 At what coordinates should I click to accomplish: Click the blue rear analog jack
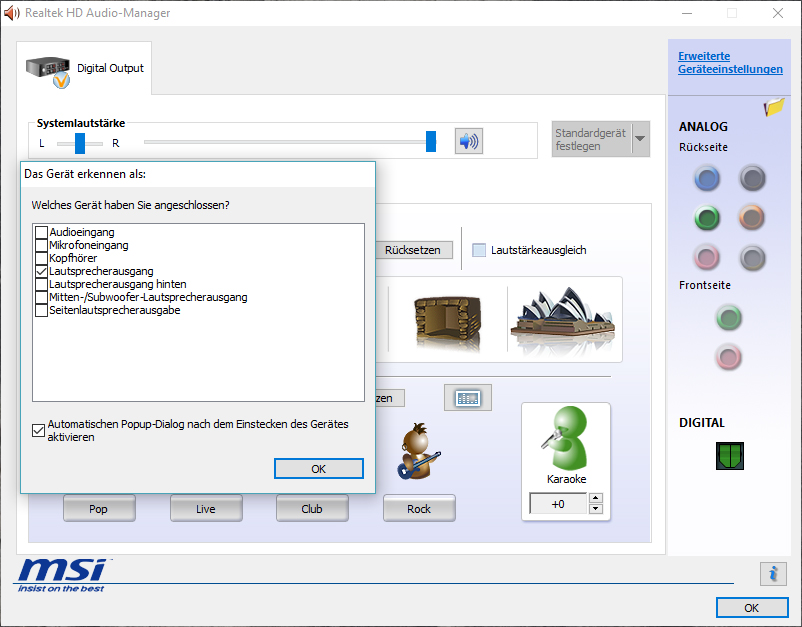(707, 178)
